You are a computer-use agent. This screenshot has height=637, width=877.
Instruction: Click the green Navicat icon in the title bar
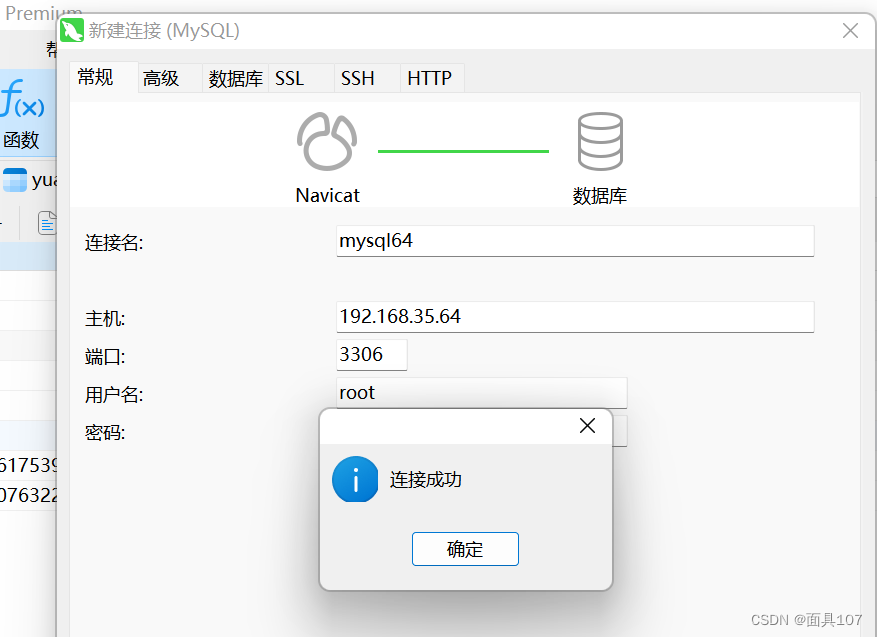tap(72, 30)
